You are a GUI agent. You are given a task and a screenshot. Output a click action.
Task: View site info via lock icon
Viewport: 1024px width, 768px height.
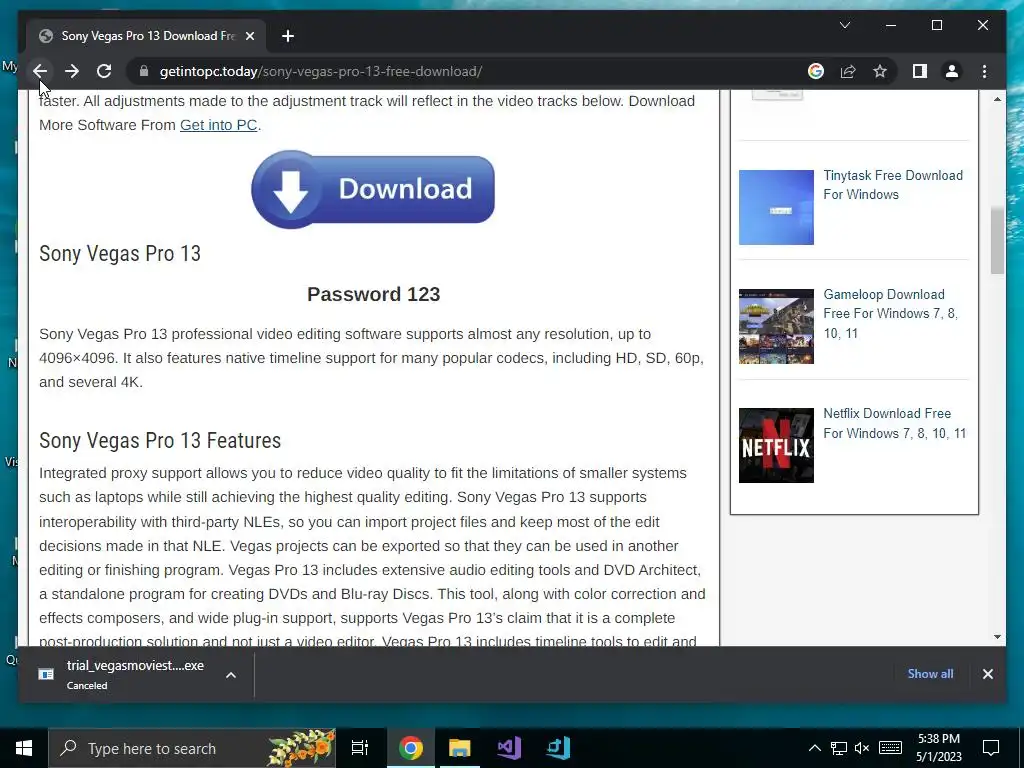144,71
